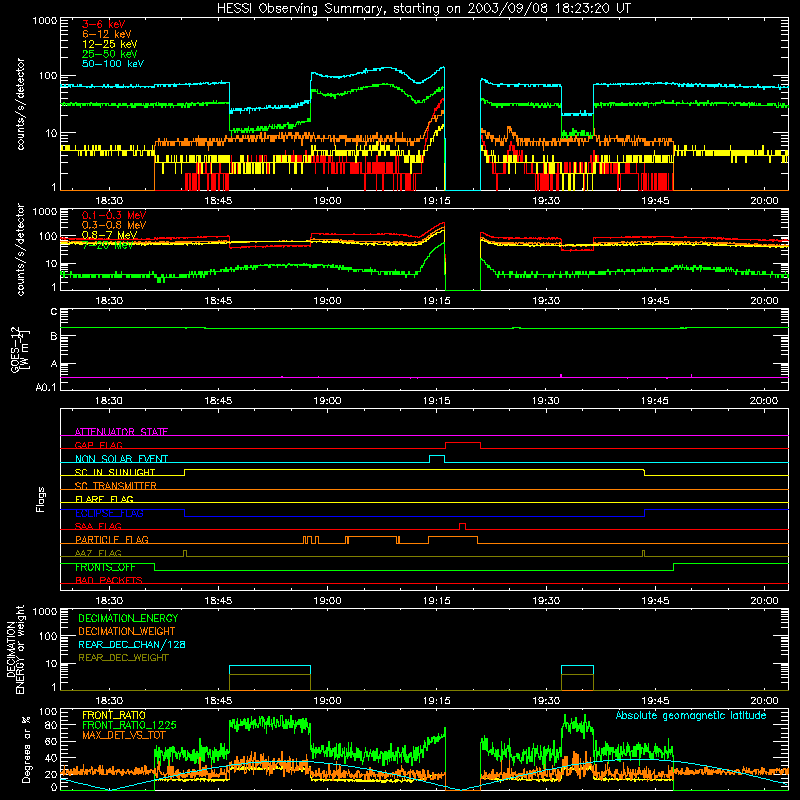Click the ECLIPSE_FLAG label
800x800 pixels.
109,513
